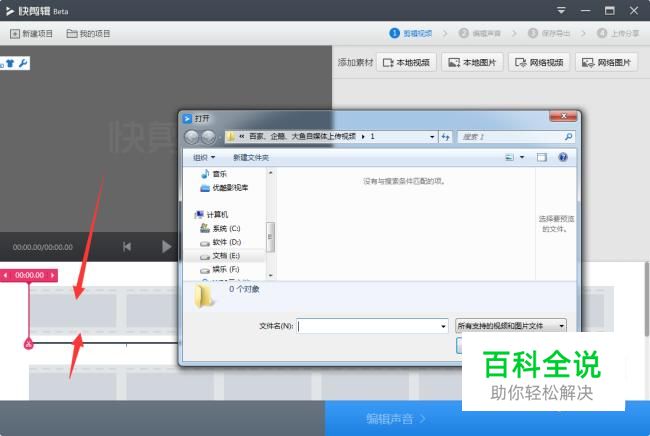Toggle the preview pane icon
This screenshot has height=436, width=650.
(541, 157)
